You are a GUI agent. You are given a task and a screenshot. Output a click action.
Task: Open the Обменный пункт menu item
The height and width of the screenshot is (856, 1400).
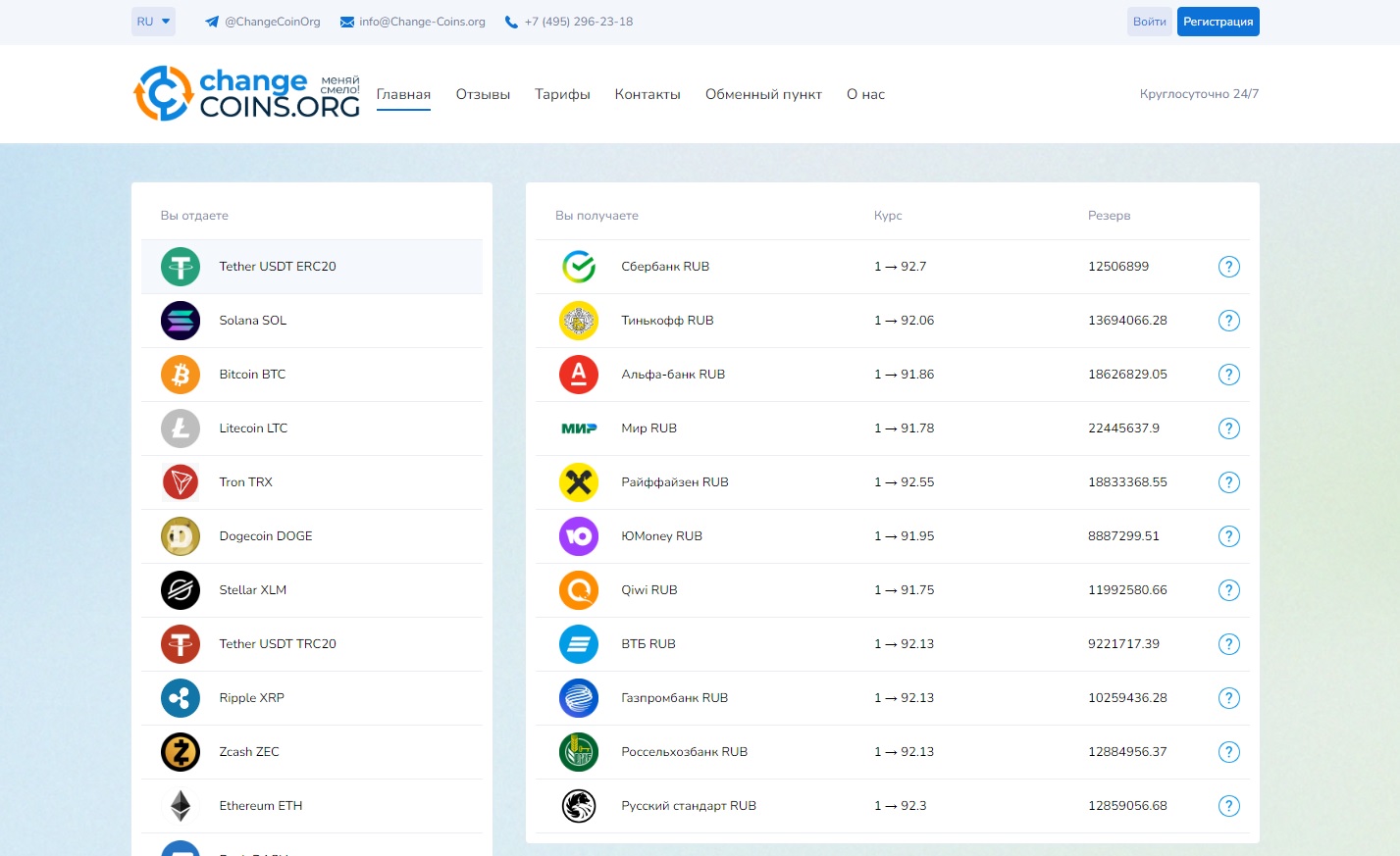point(763,94)
